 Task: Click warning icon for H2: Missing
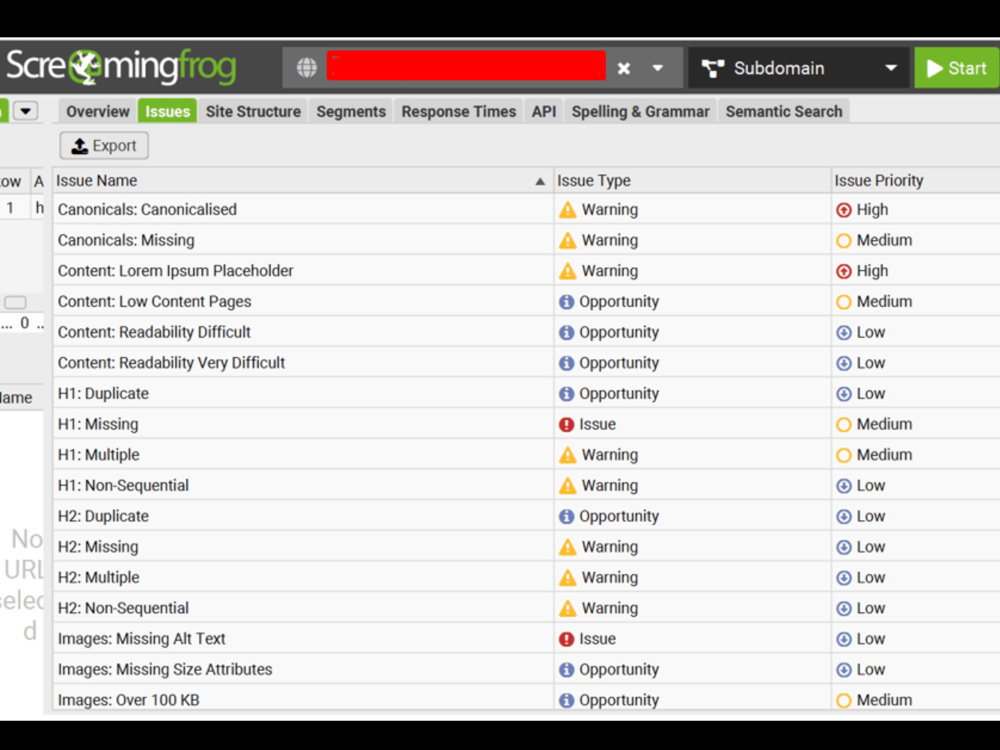[567, 547]
